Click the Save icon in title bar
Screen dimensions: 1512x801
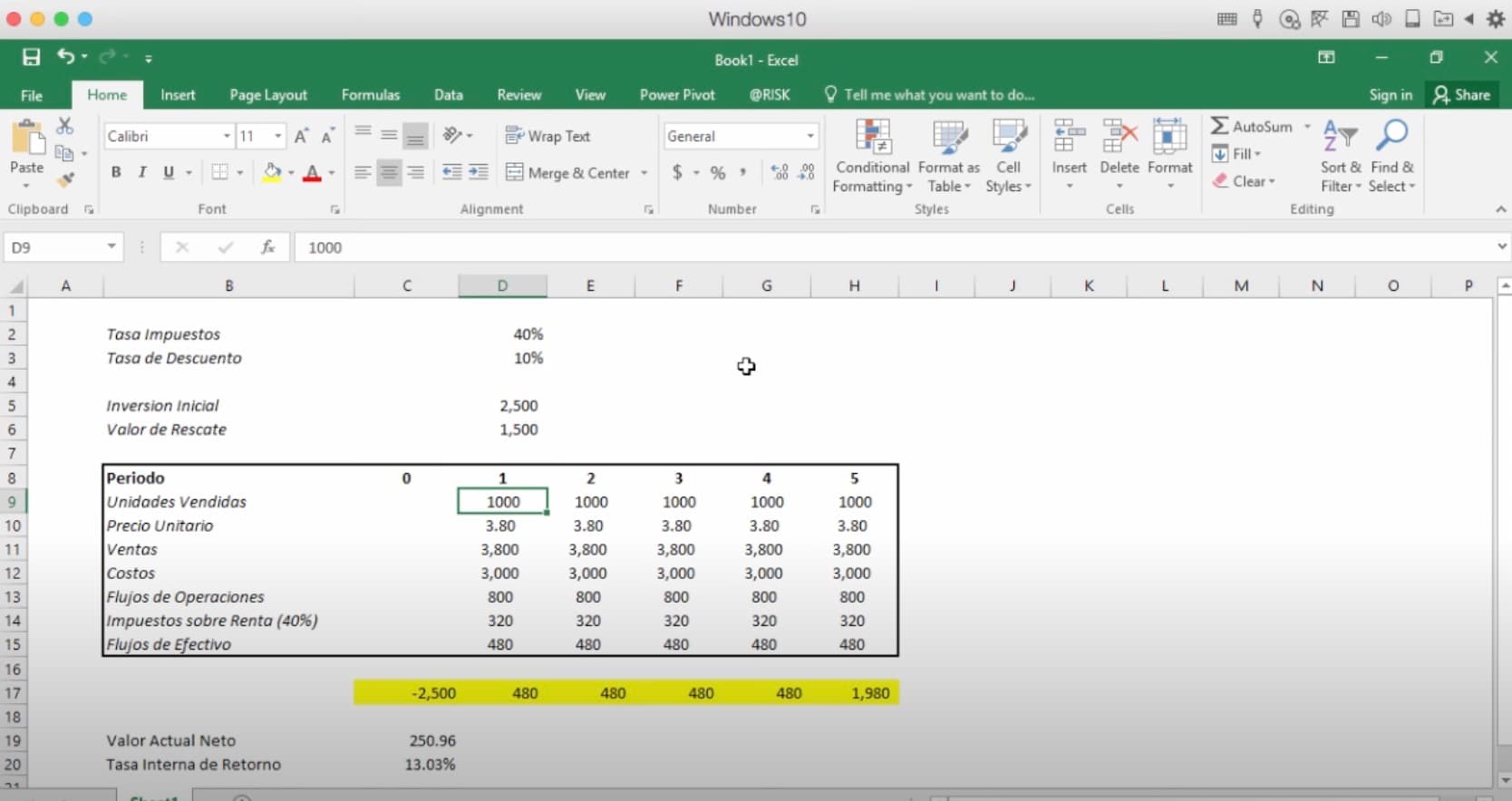point(31,58)
